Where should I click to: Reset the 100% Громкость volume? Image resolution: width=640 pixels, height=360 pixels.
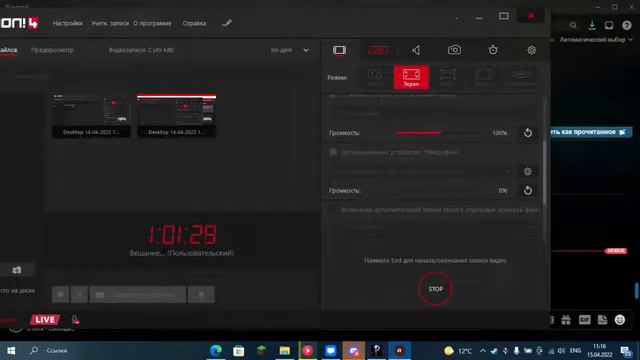click(528, 133)
